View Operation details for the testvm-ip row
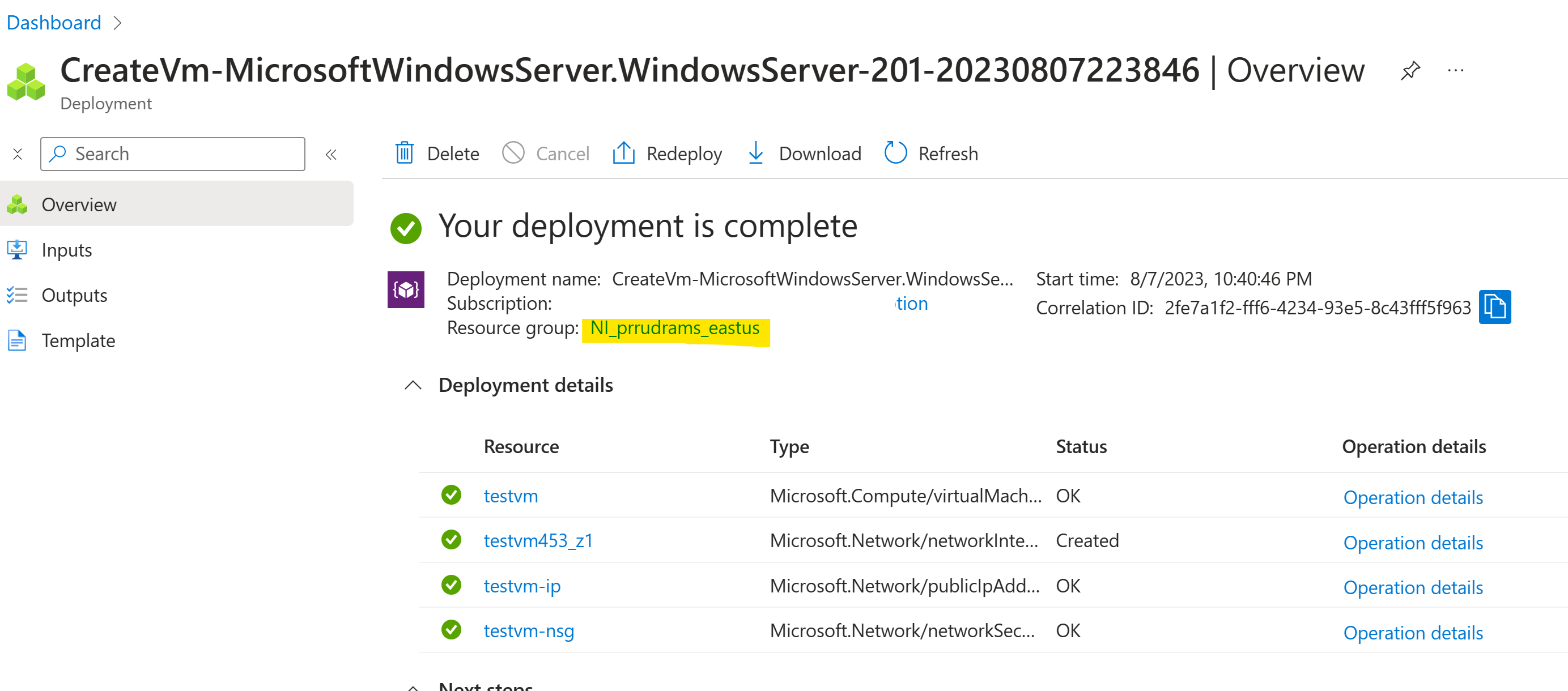Screen dimensions: 1568x691 1413,587
